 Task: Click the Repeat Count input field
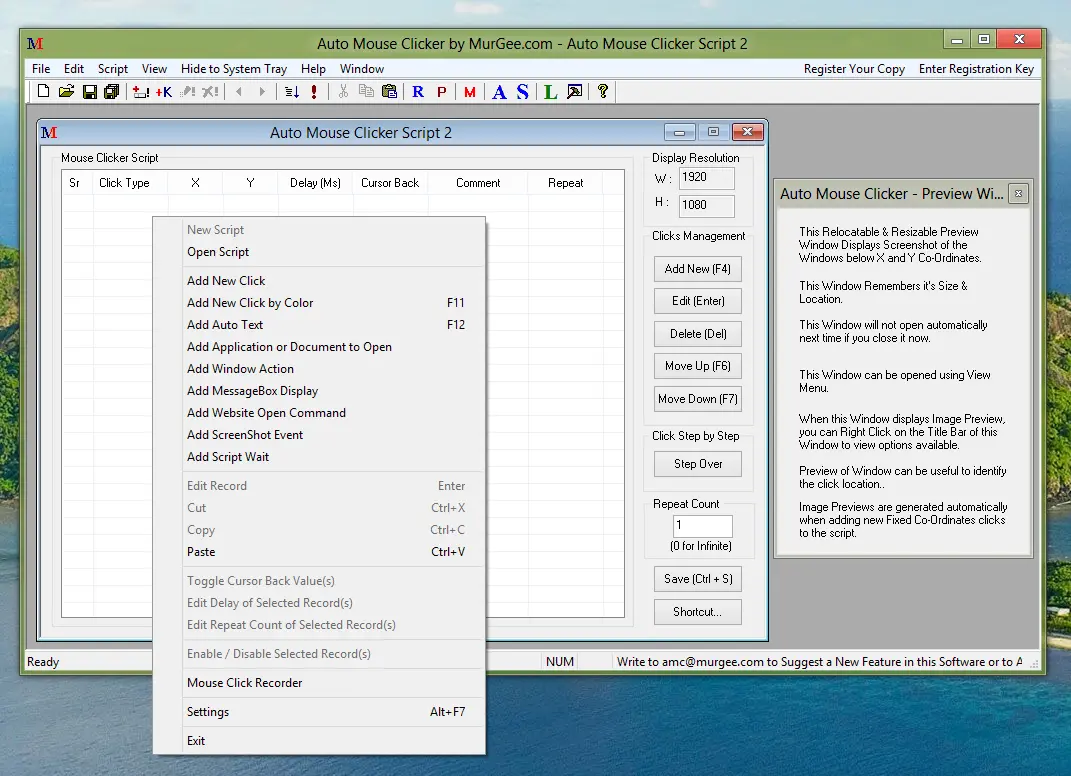703,525
